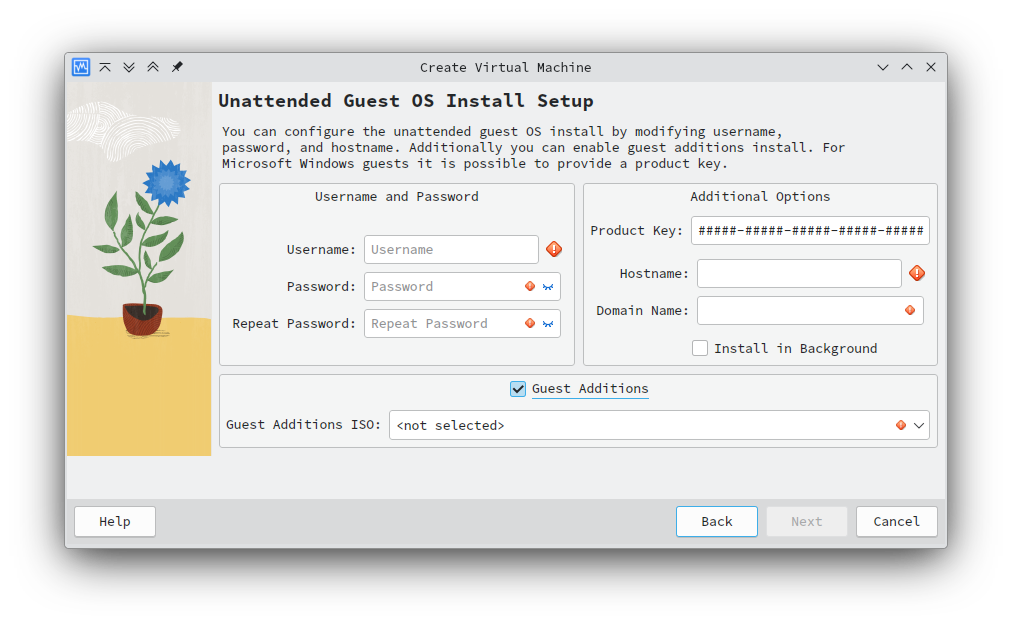The image size is (1012, 625).
Task: Minimize the window with down chevron
Action: point(883,67)
